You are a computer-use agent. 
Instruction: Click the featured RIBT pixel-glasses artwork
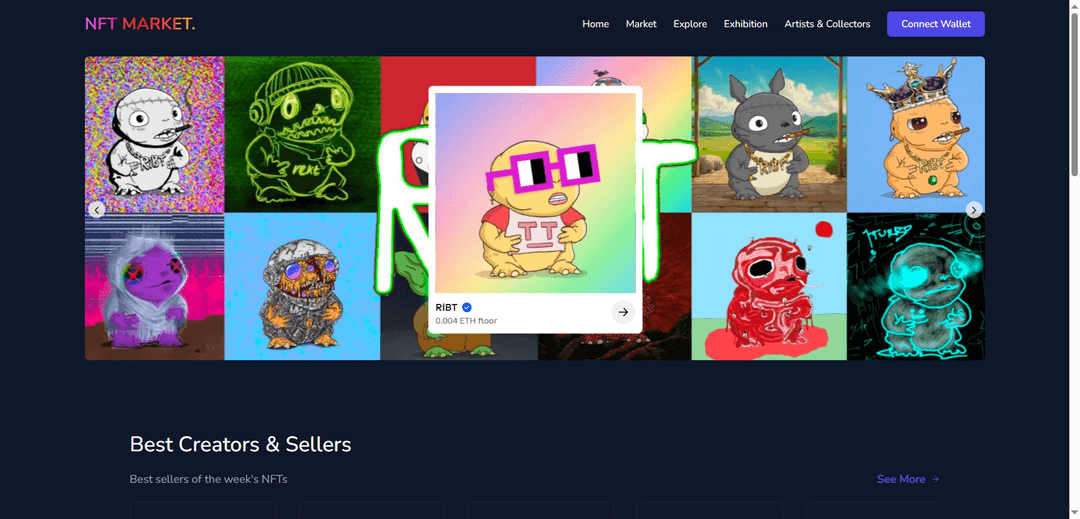[535, 193]
